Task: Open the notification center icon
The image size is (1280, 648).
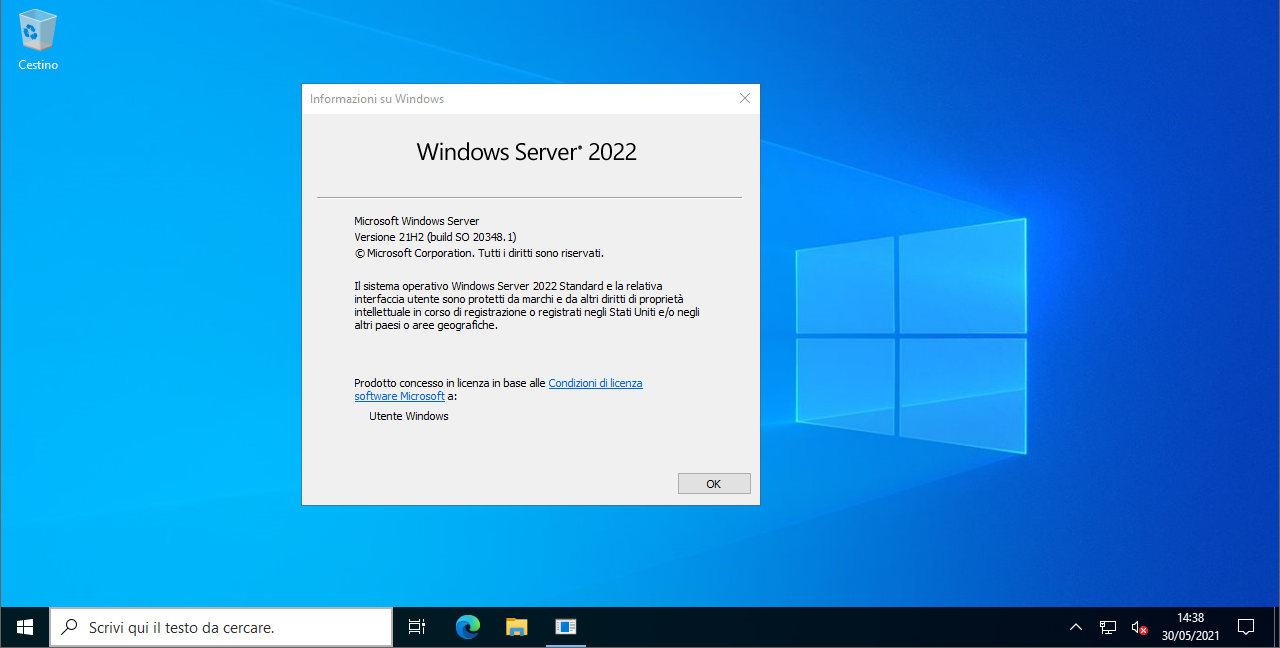Action: [1246, 627]
